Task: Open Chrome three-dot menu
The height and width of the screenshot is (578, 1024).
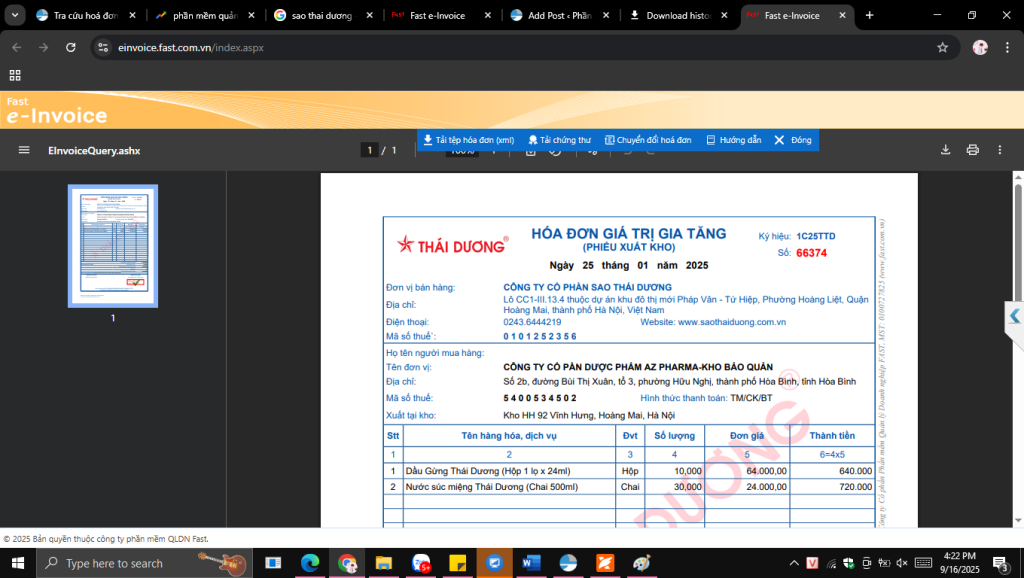Action: 1007,48
